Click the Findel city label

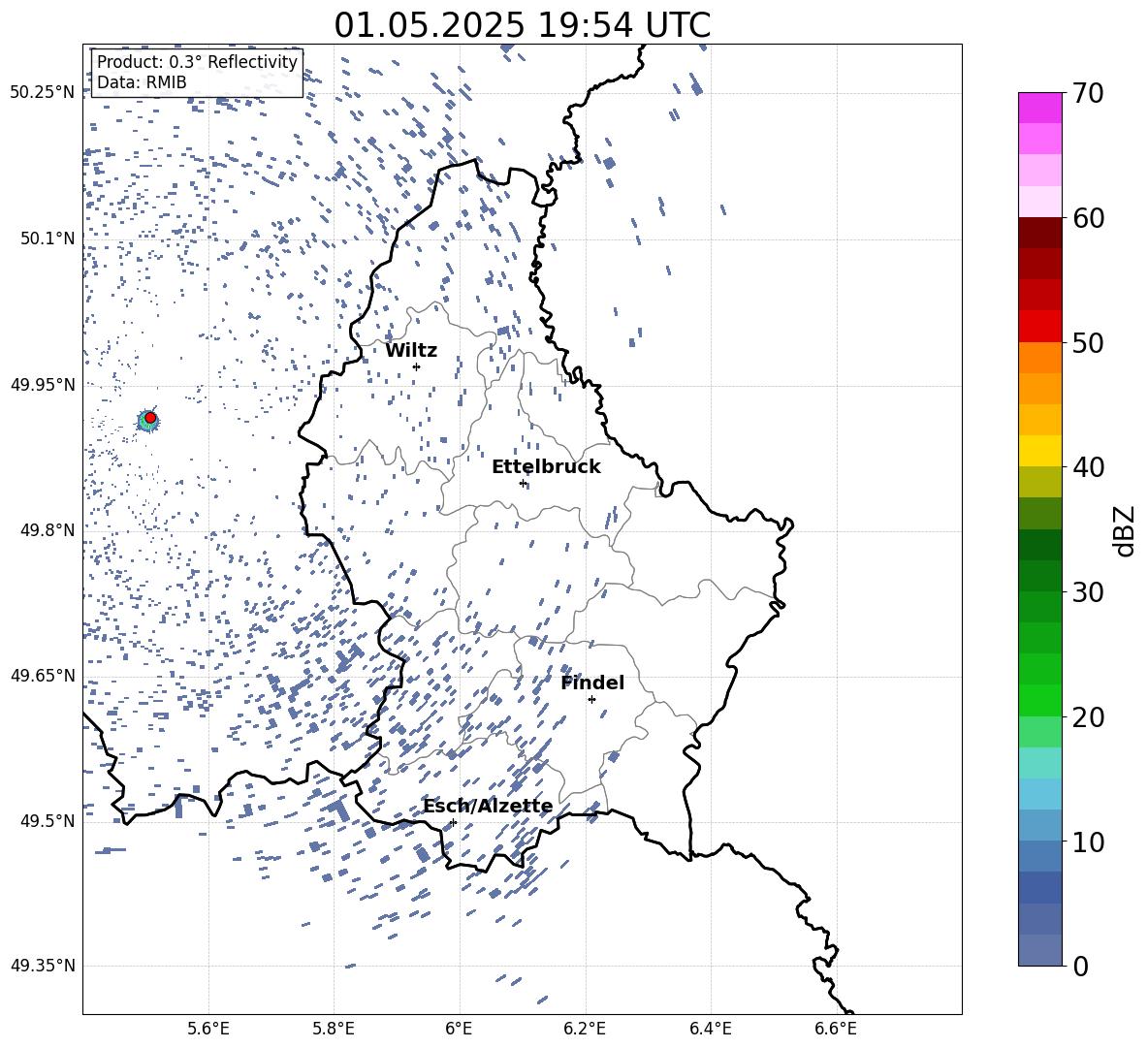coord(592,683)
